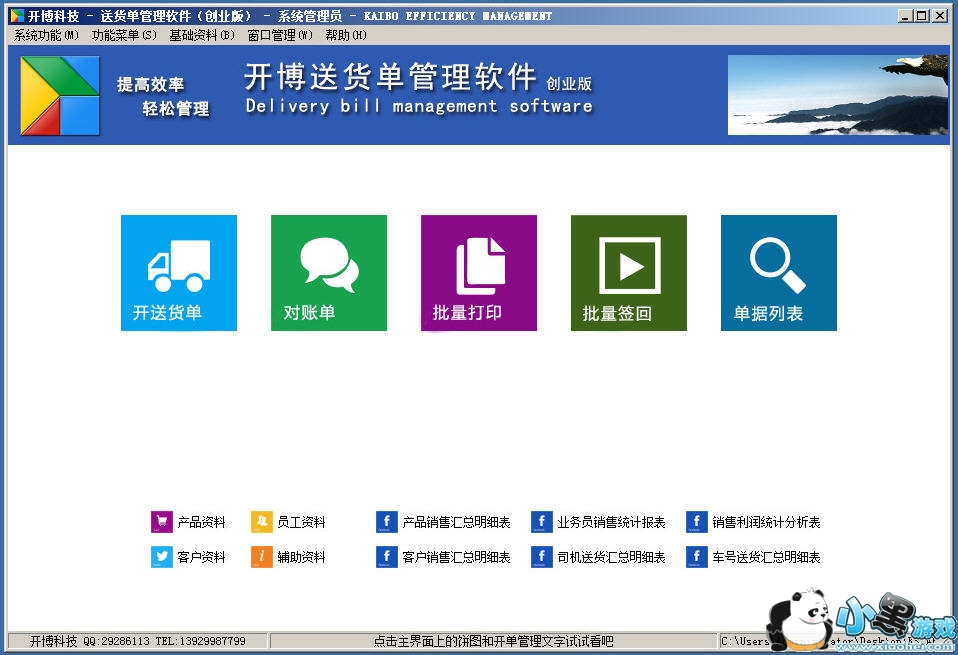Viewport: 958px width, 655px height.
Task: Click banner subtitle Delivery bill management software
Action: [x=419, y=106]
